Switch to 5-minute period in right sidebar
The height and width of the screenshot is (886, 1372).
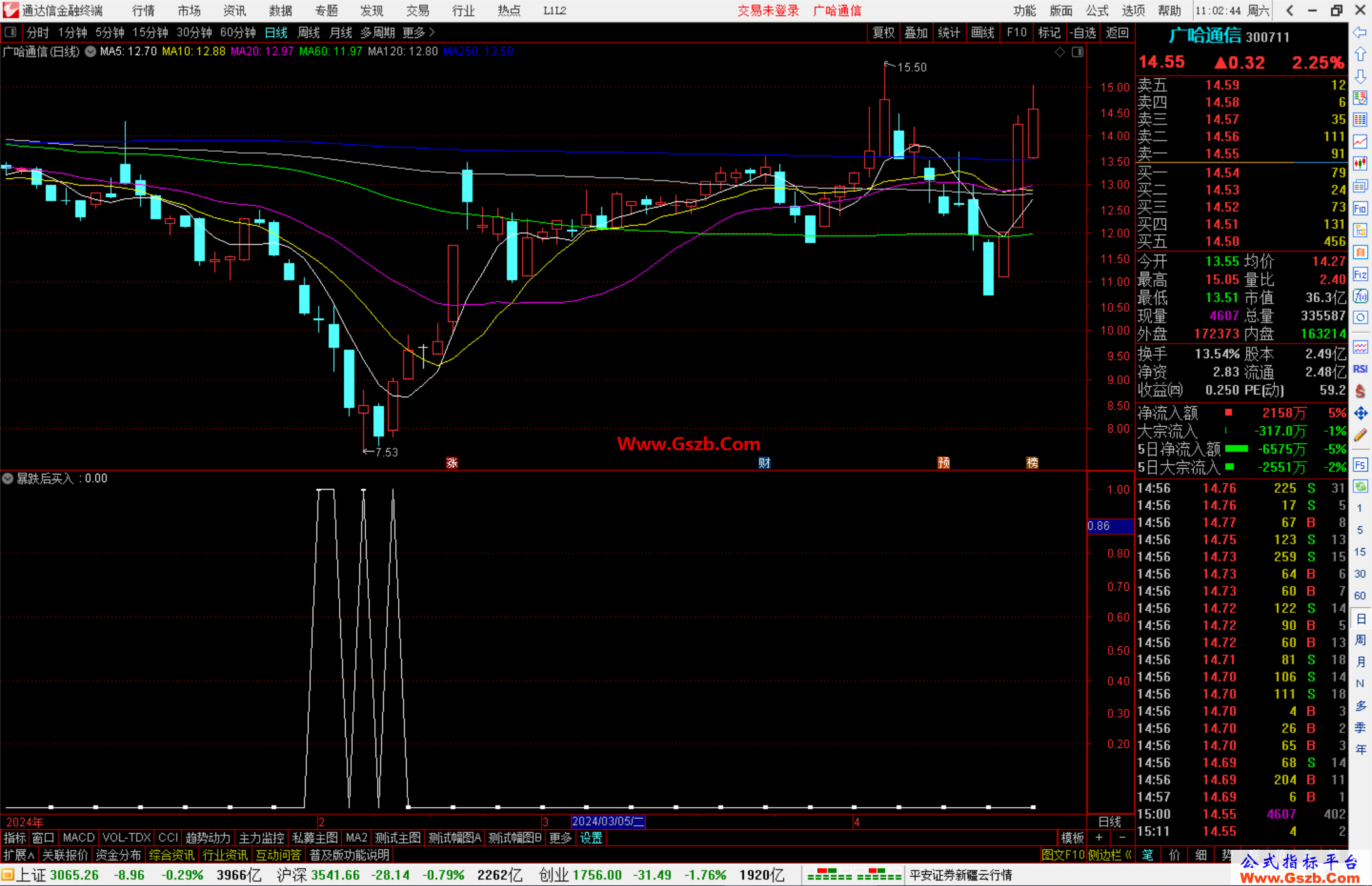1360,530
